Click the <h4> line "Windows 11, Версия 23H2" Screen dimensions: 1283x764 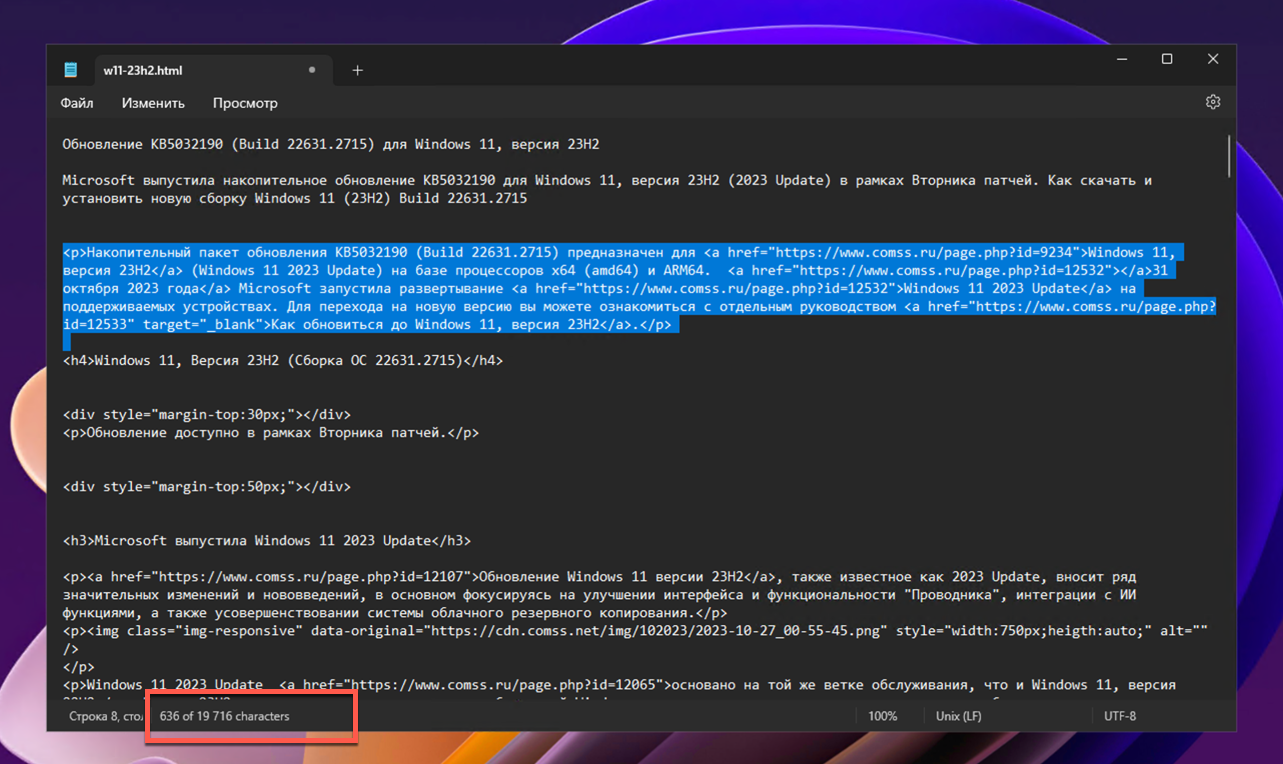click(283, 360)
